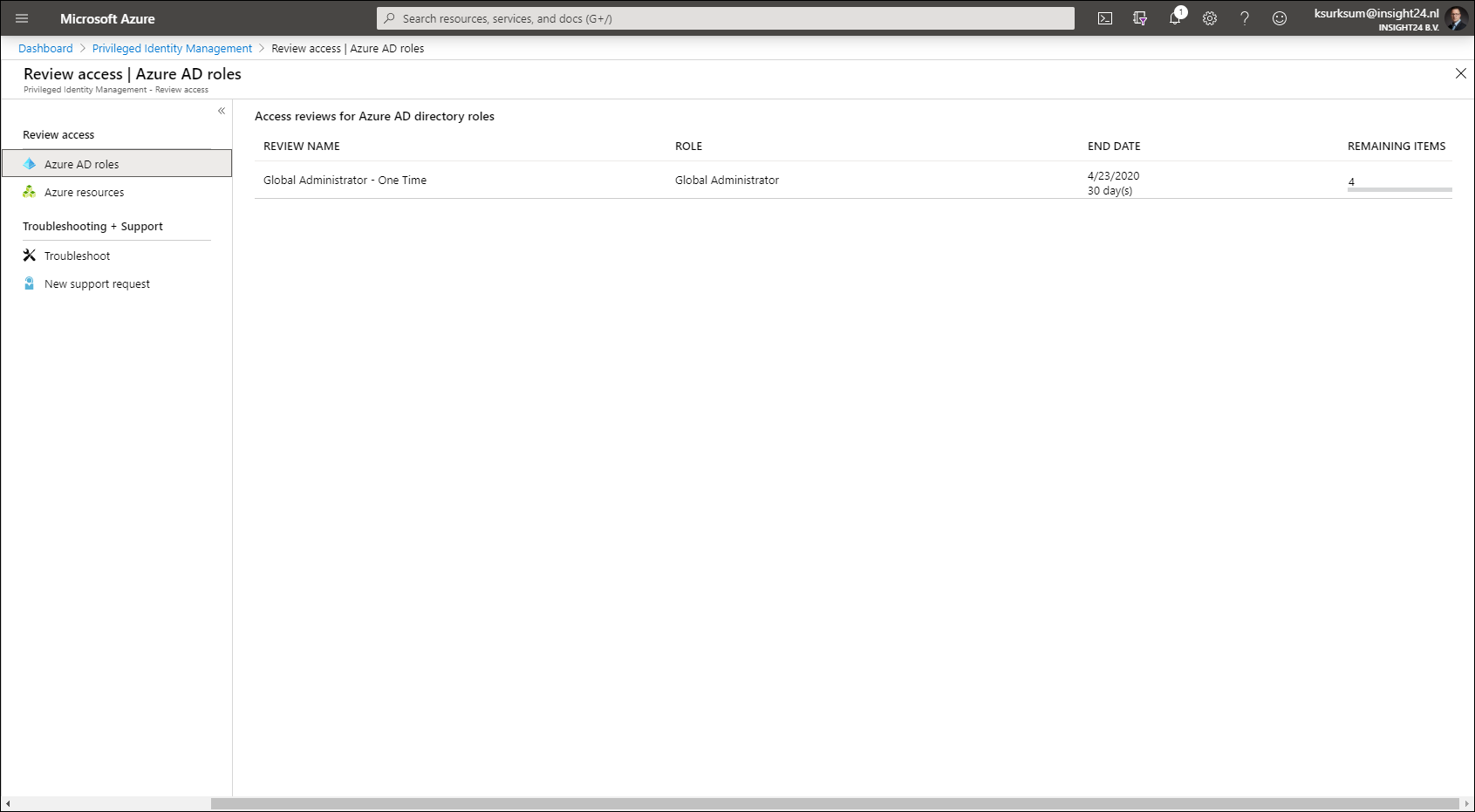
Task: Click the Review access section heading
Action: (x=58, y=135)
